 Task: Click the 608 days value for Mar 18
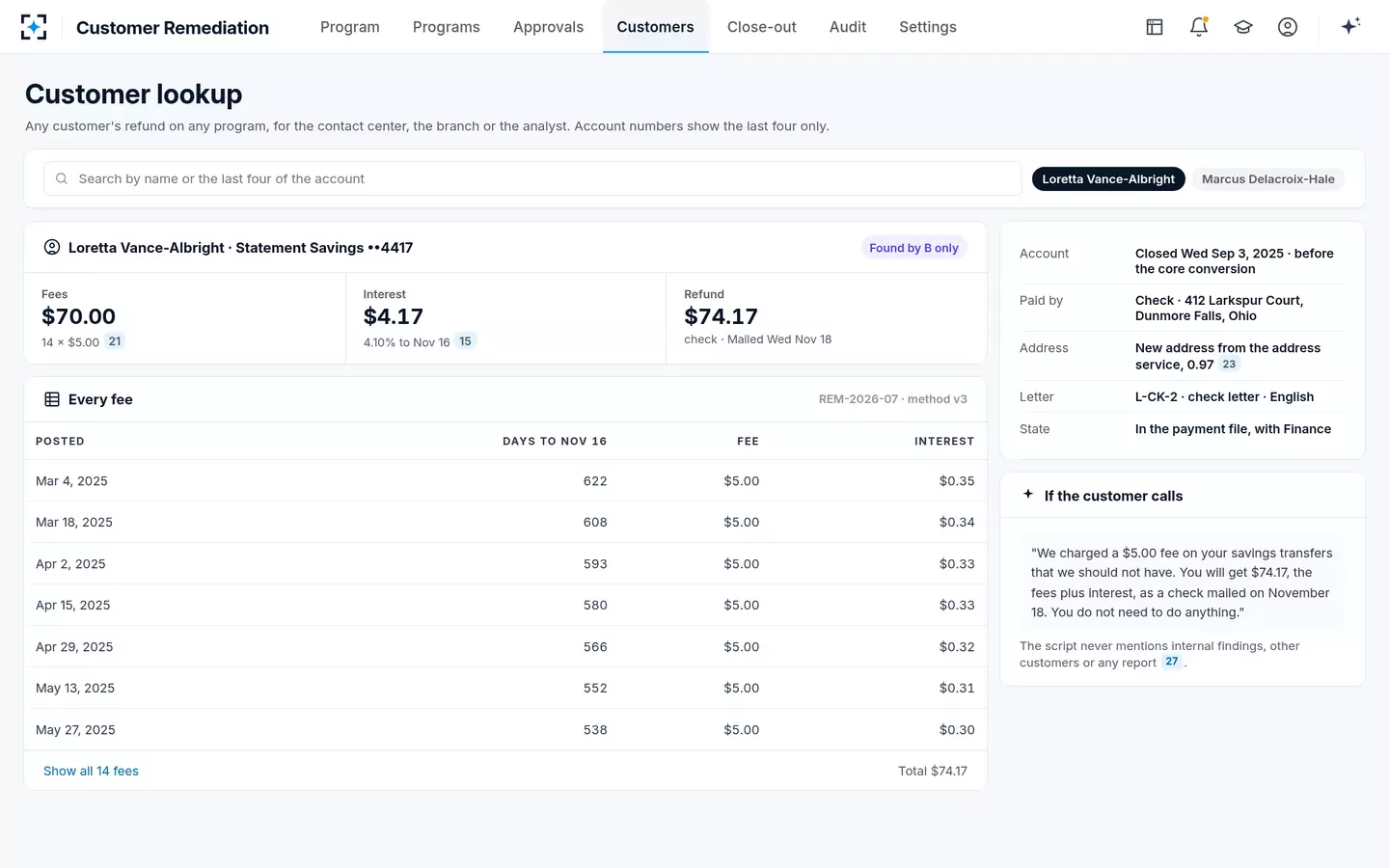(595, 522)
